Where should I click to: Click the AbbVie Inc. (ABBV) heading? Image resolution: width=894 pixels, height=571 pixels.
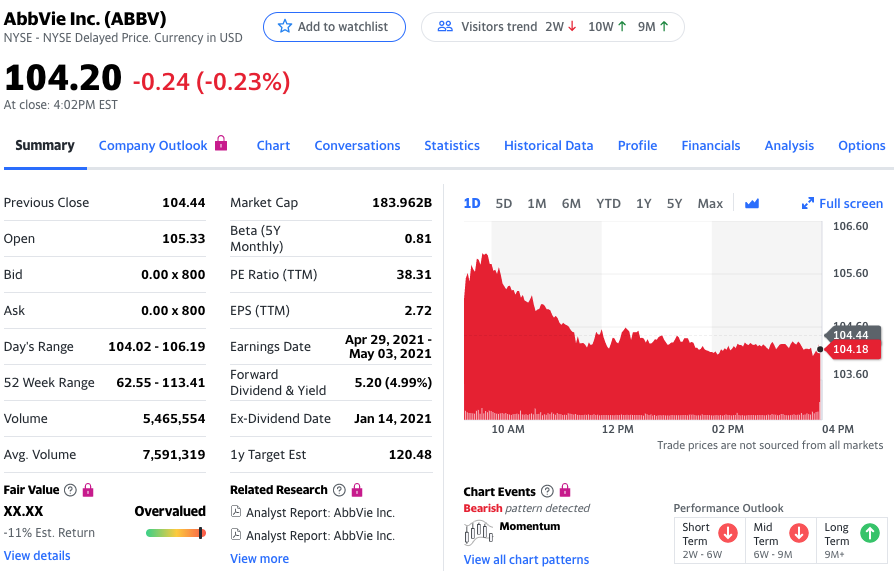coord(85,19)
